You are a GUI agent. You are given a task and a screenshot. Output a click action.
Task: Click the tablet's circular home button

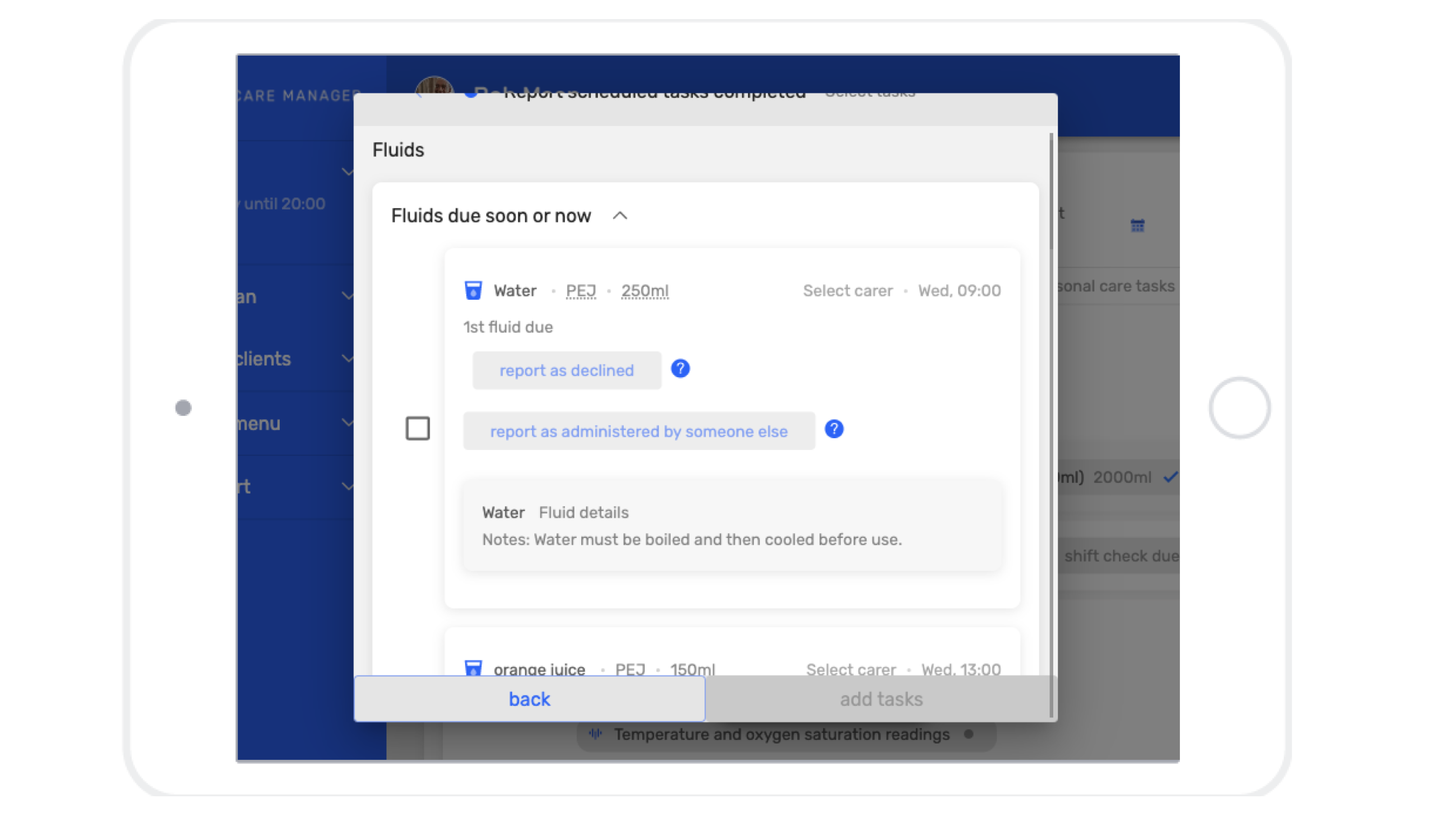1239,407
